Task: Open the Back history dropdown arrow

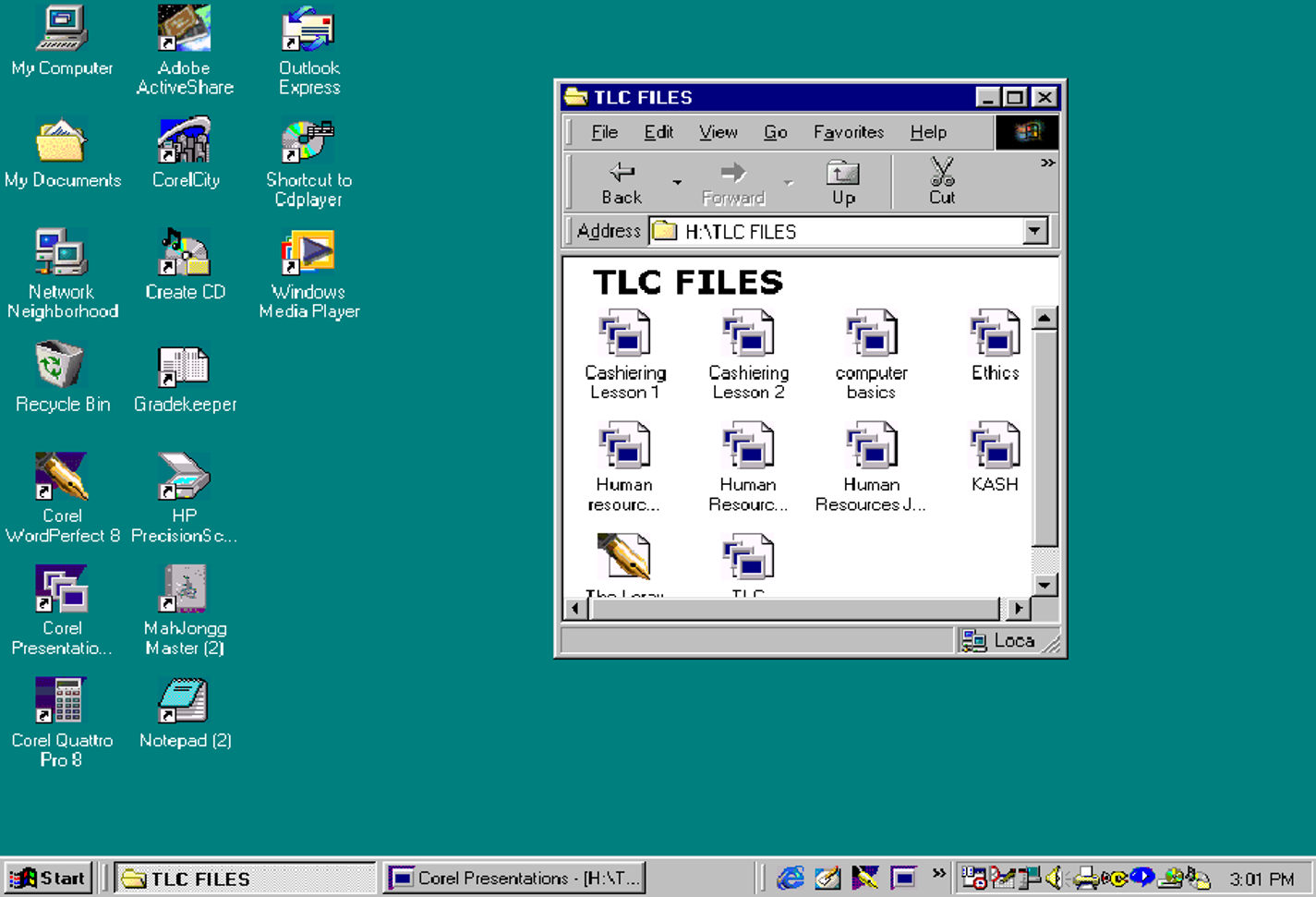Action: [x=677, y=182]
